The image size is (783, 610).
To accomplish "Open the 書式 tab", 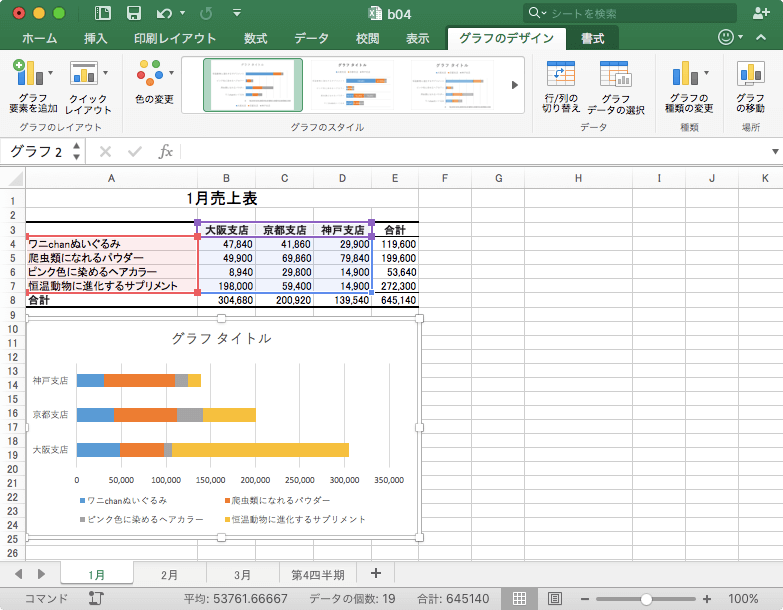I will coord(593,38).
